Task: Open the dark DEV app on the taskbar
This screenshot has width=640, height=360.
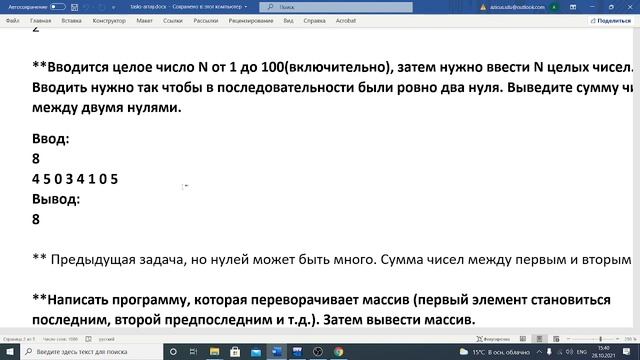Action: coord(297,351)
